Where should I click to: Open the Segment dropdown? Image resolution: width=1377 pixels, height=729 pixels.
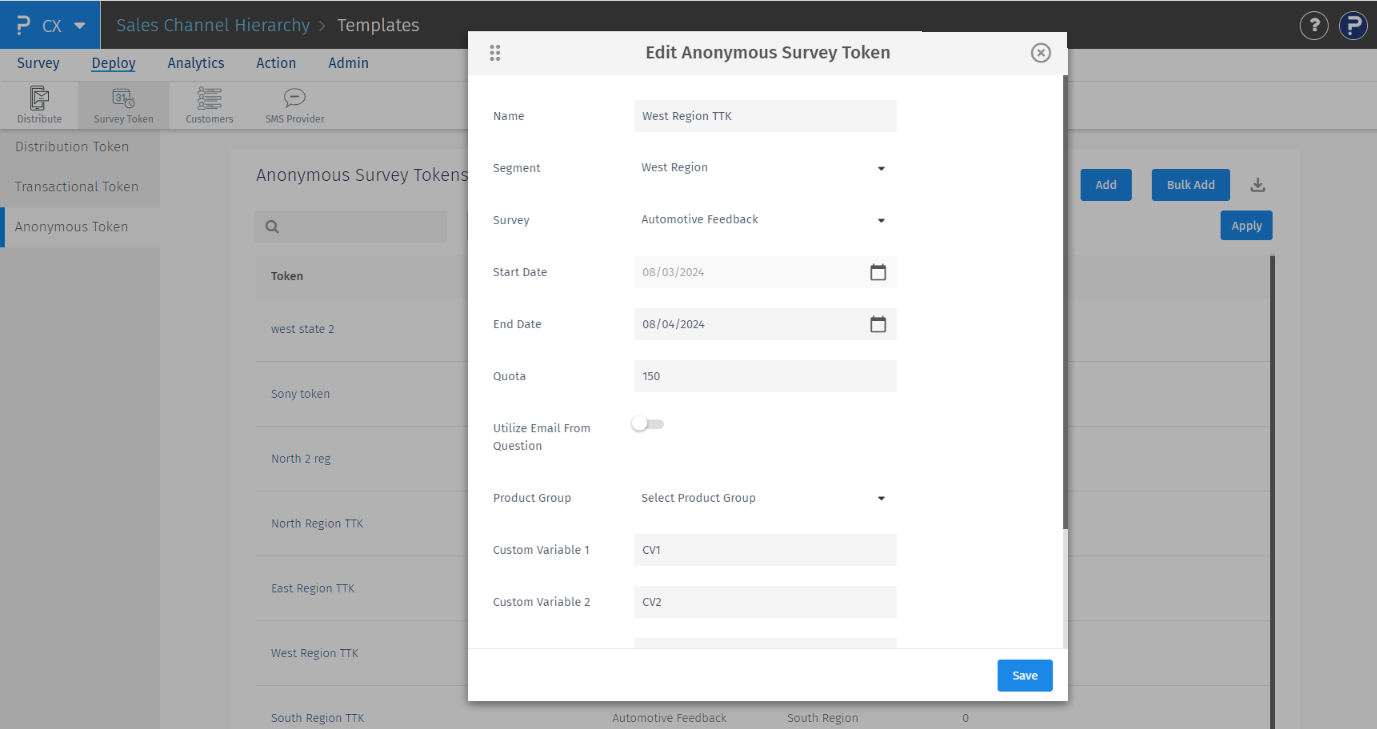click(880, 168)
